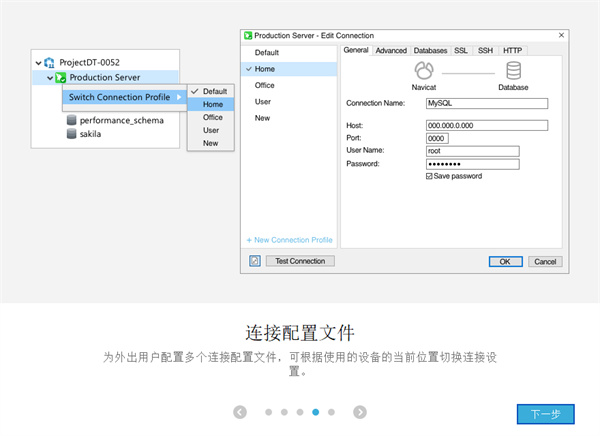
Task: Click the User Name input field
Action: [473, 151]
